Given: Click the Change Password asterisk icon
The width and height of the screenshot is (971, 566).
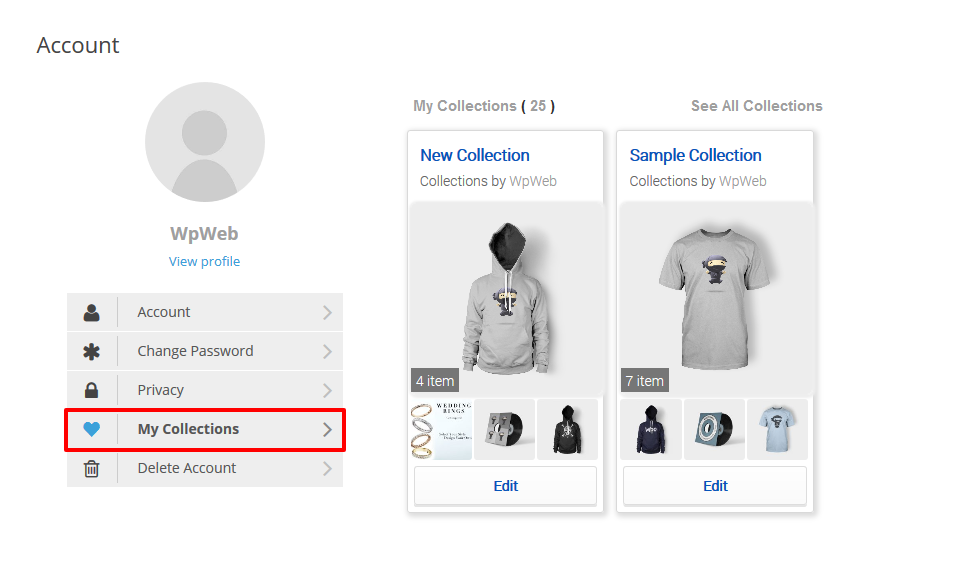Looking at the screenshot, I should pos(92,351).
